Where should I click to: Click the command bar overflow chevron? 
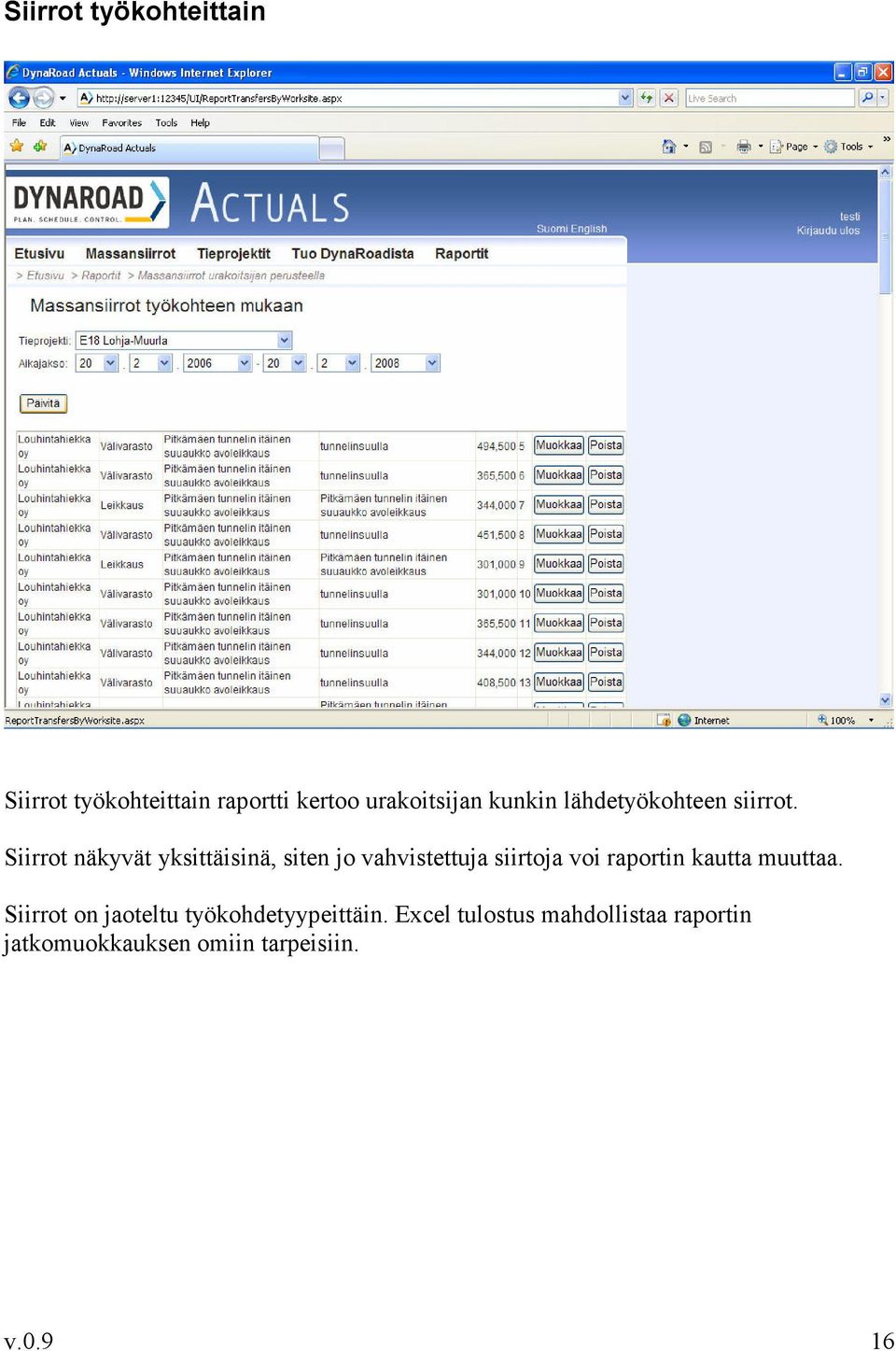coord(887,139)
